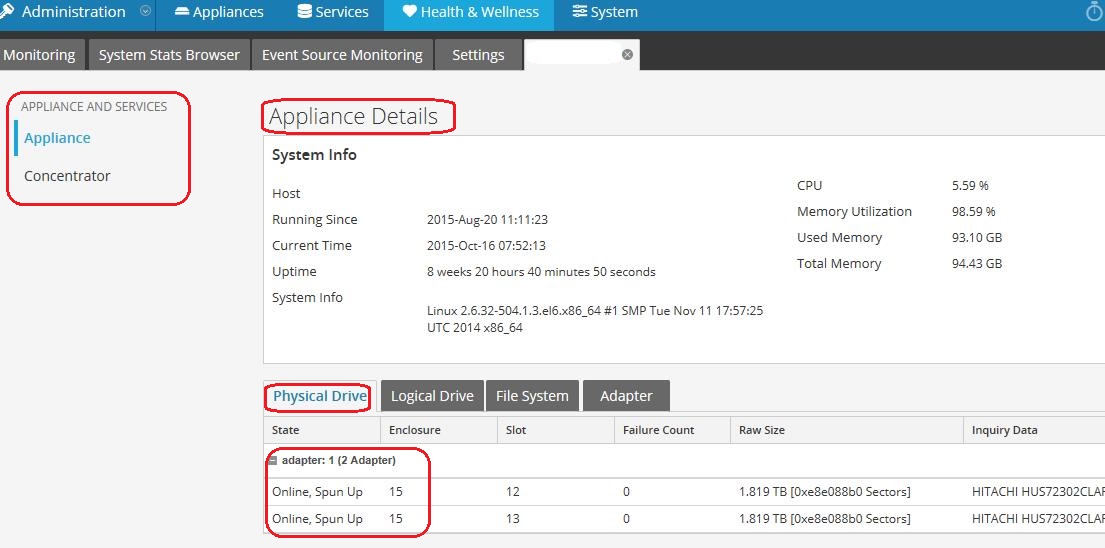
Task: Switch to the Logical Drive tab
Action: (x=432, y=396)
